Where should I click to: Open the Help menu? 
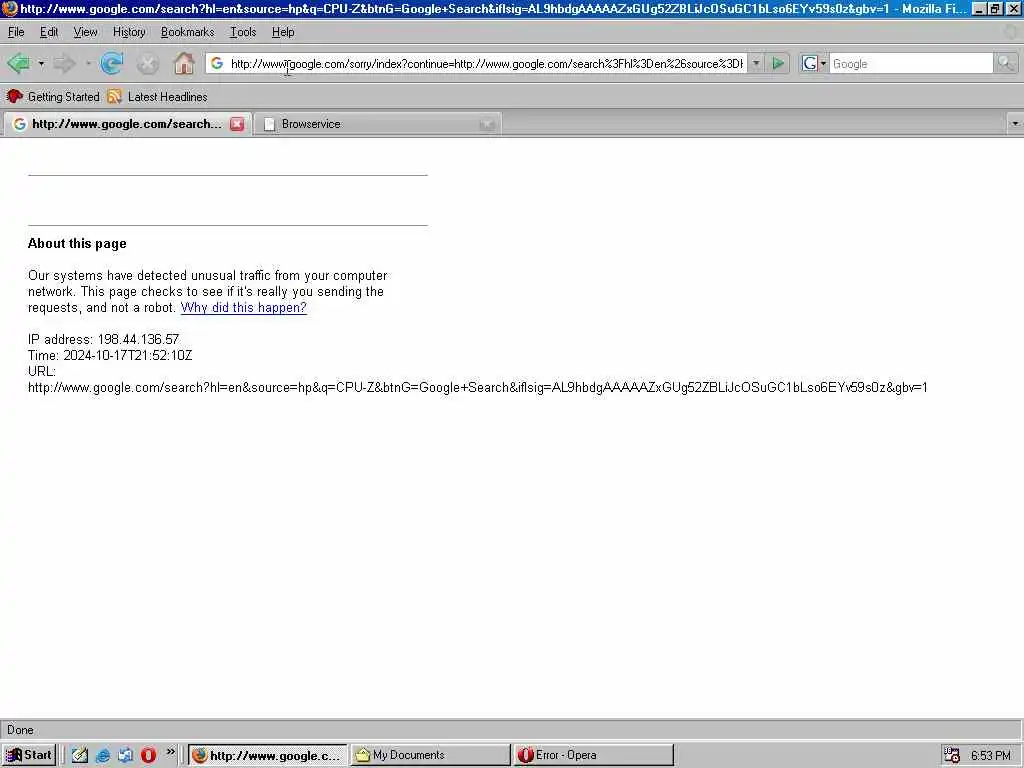tap(283, 32)
